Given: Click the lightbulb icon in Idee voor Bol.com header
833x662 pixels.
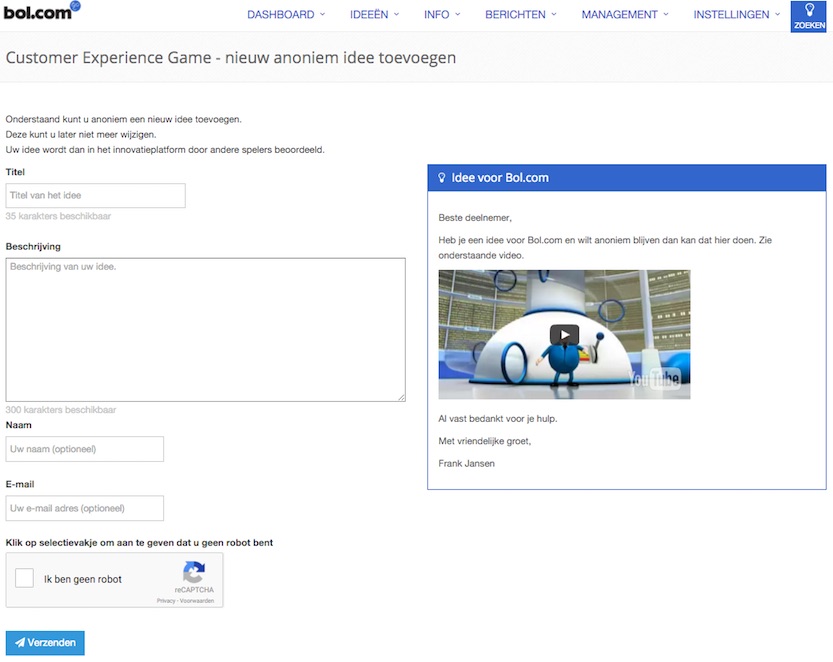Looking at the screenshot, I should pos(441,178).
